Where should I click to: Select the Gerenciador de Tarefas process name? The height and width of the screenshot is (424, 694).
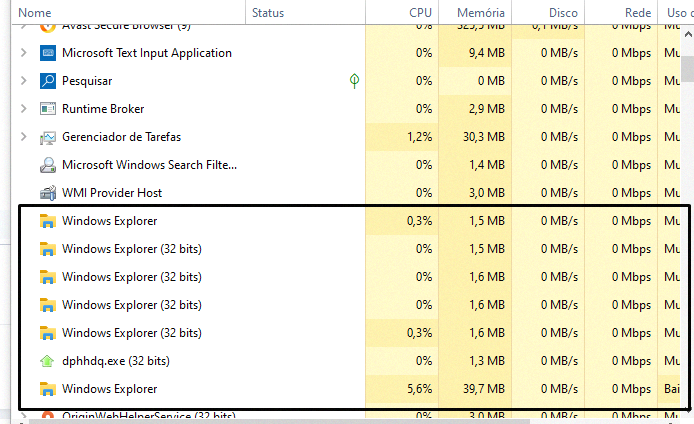[x=121, y=137]
